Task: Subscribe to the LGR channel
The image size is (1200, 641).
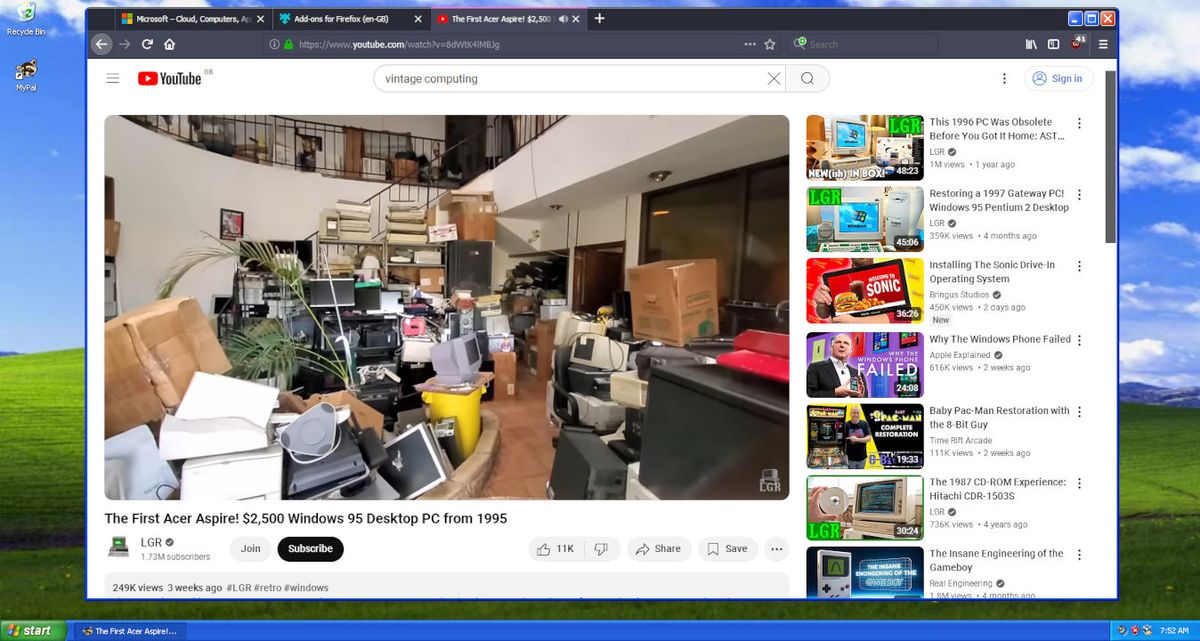Action: pos(310,548)
